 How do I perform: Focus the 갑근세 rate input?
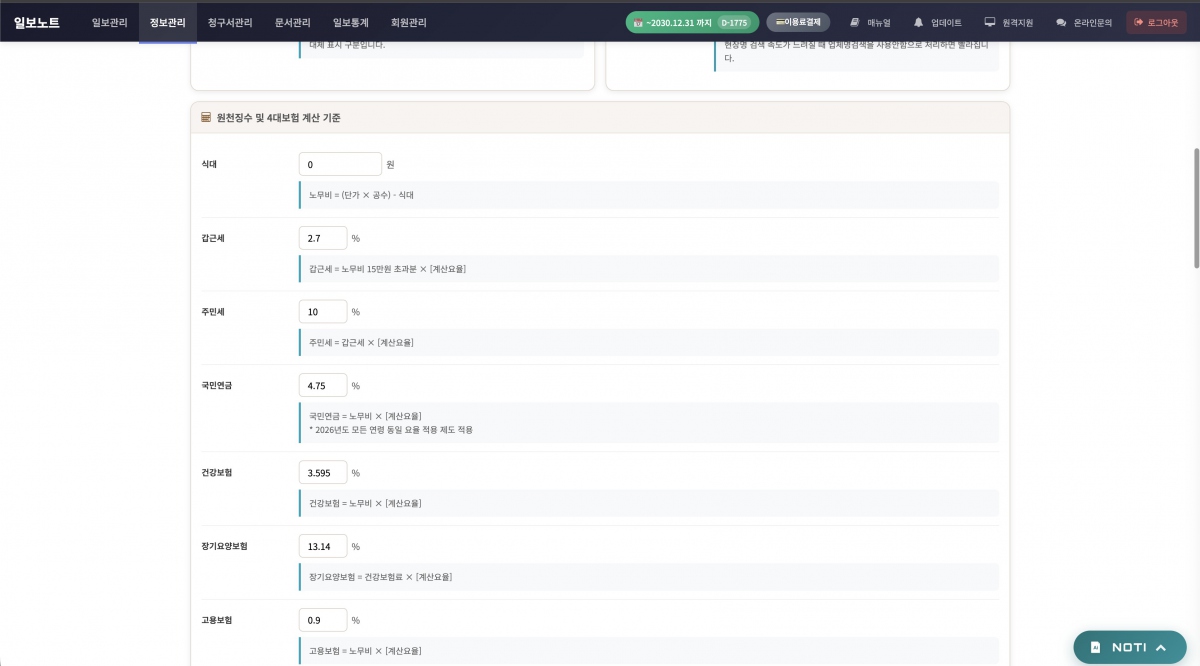[x=322, y=238]
